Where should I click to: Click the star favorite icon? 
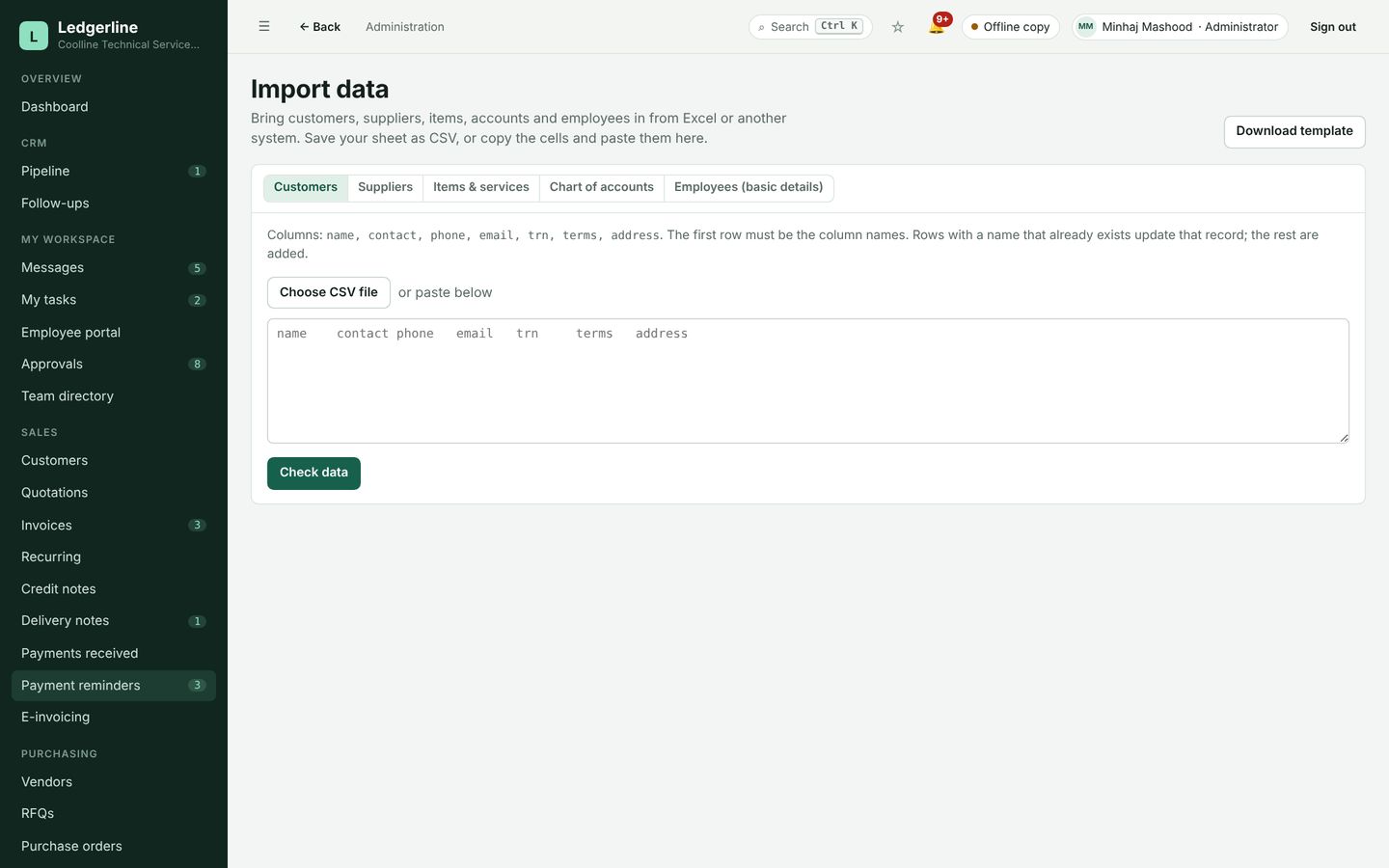[x=898, y=27]
